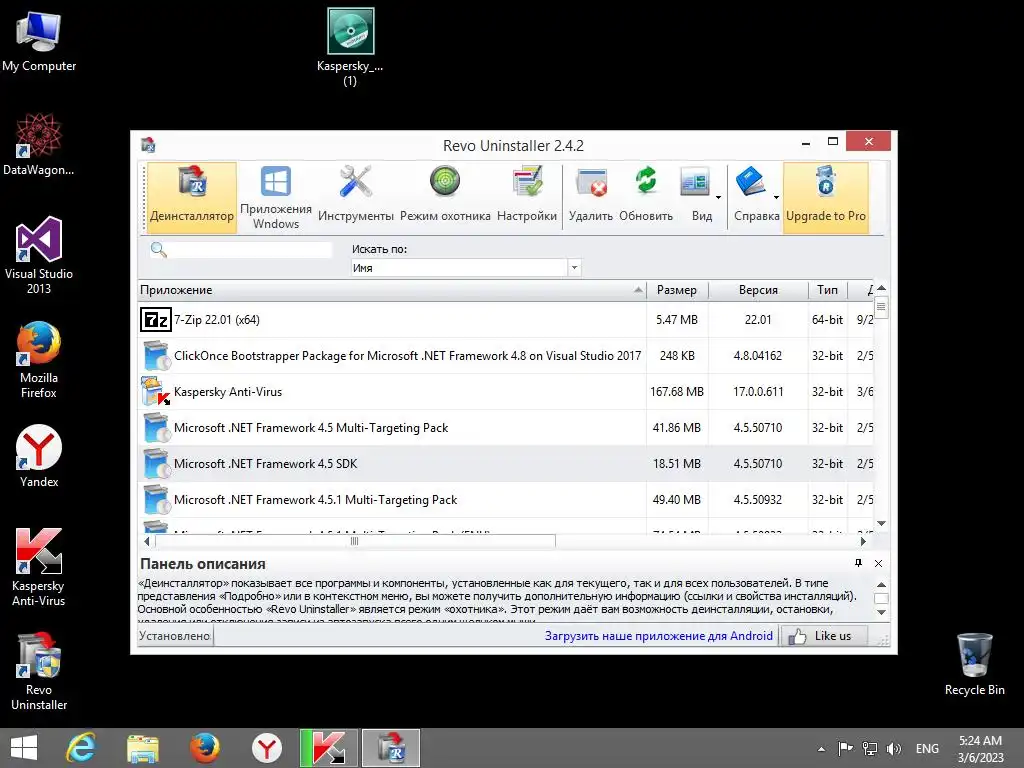1024x768 pixels.
Task: Select Recycle Bin on desktop
Action: (x=974, y=664)
